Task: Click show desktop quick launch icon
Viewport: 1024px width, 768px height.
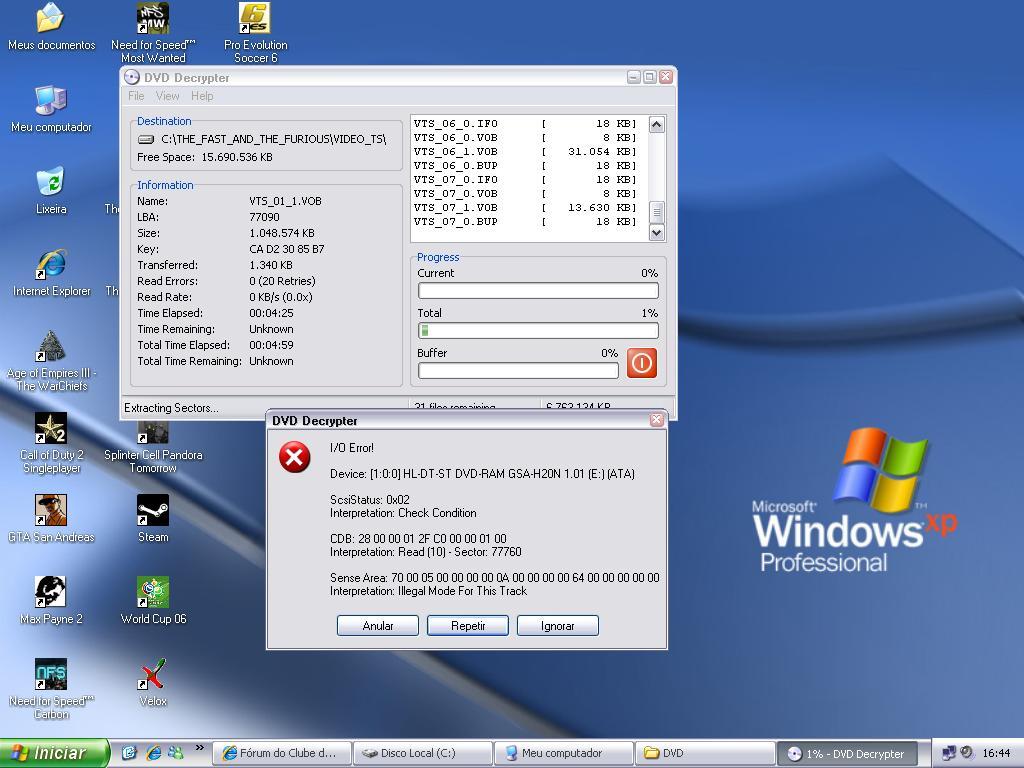Action: (129, 753)
